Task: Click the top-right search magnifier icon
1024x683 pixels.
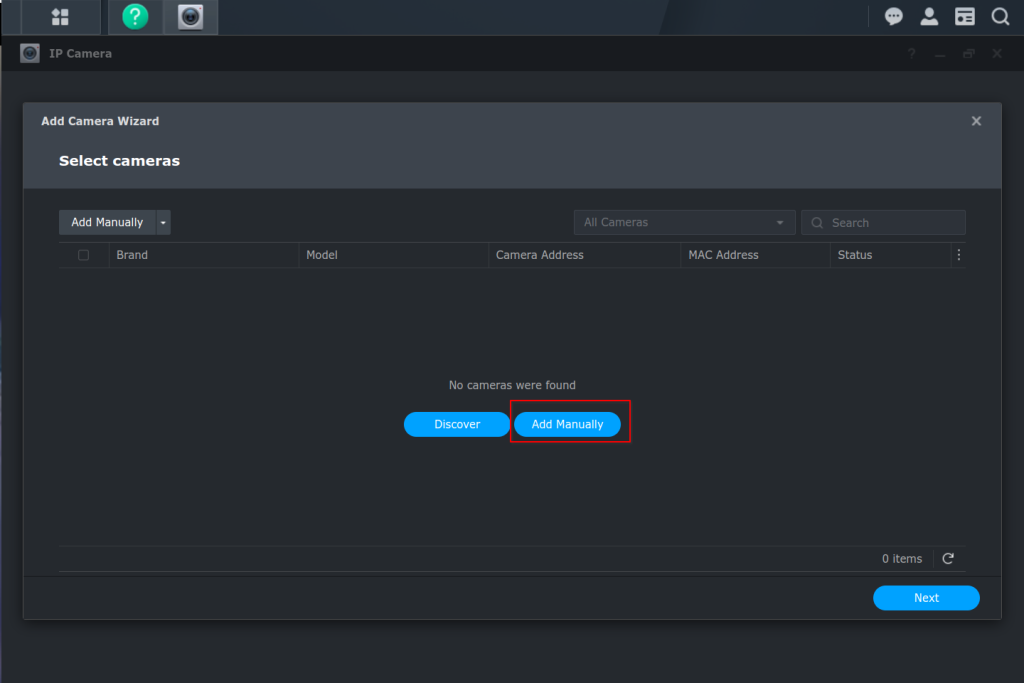Action: click(1000, 17)
